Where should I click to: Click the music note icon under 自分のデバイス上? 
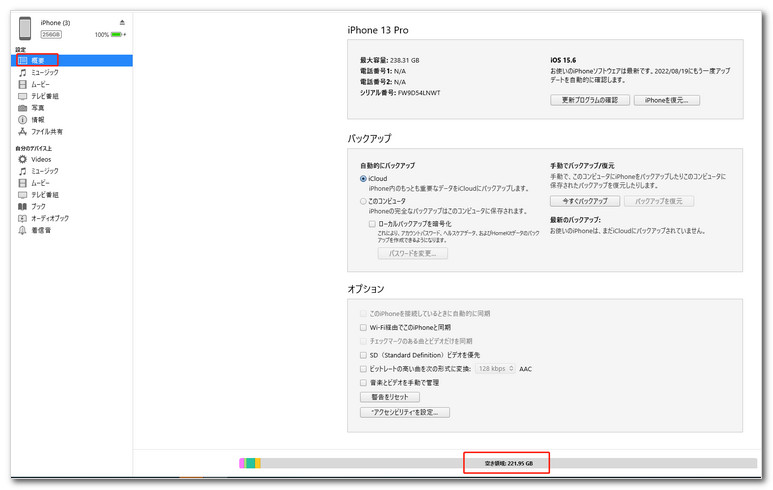pyautogui.click(x=22, y=171)
